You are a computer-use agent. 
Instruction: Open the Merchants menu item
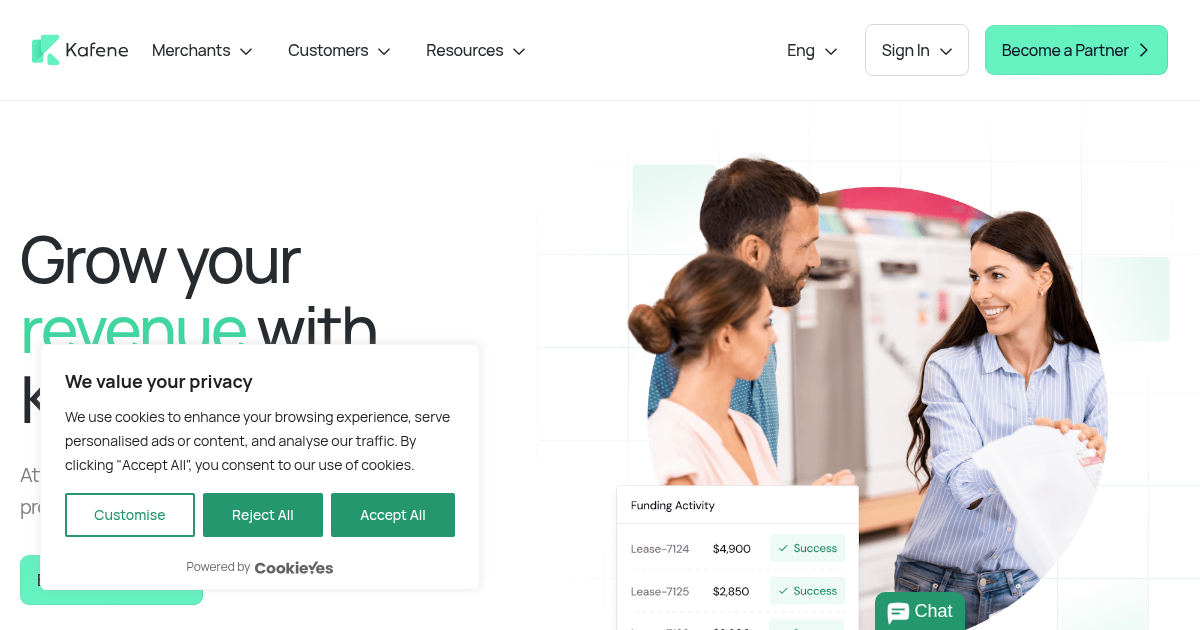(202, 50)
